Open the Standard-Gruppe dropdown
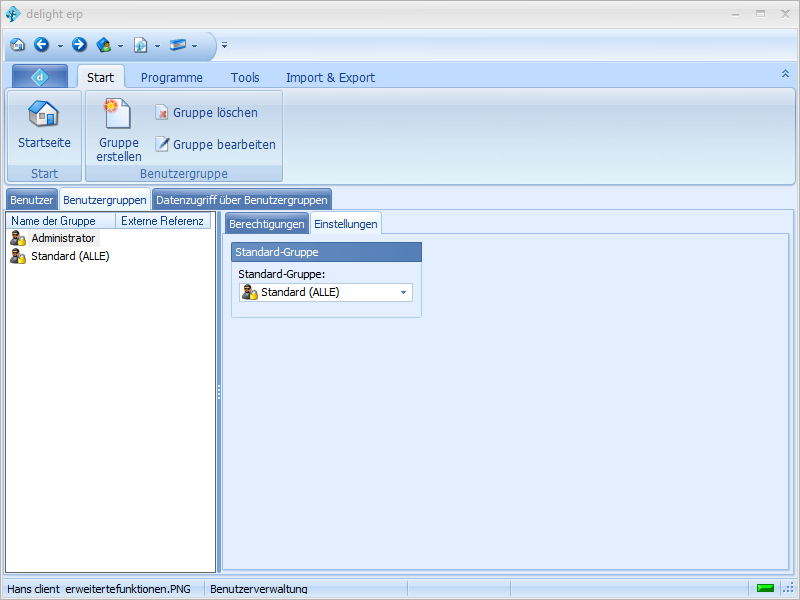 pyautogui.click(x=403, y=293)
